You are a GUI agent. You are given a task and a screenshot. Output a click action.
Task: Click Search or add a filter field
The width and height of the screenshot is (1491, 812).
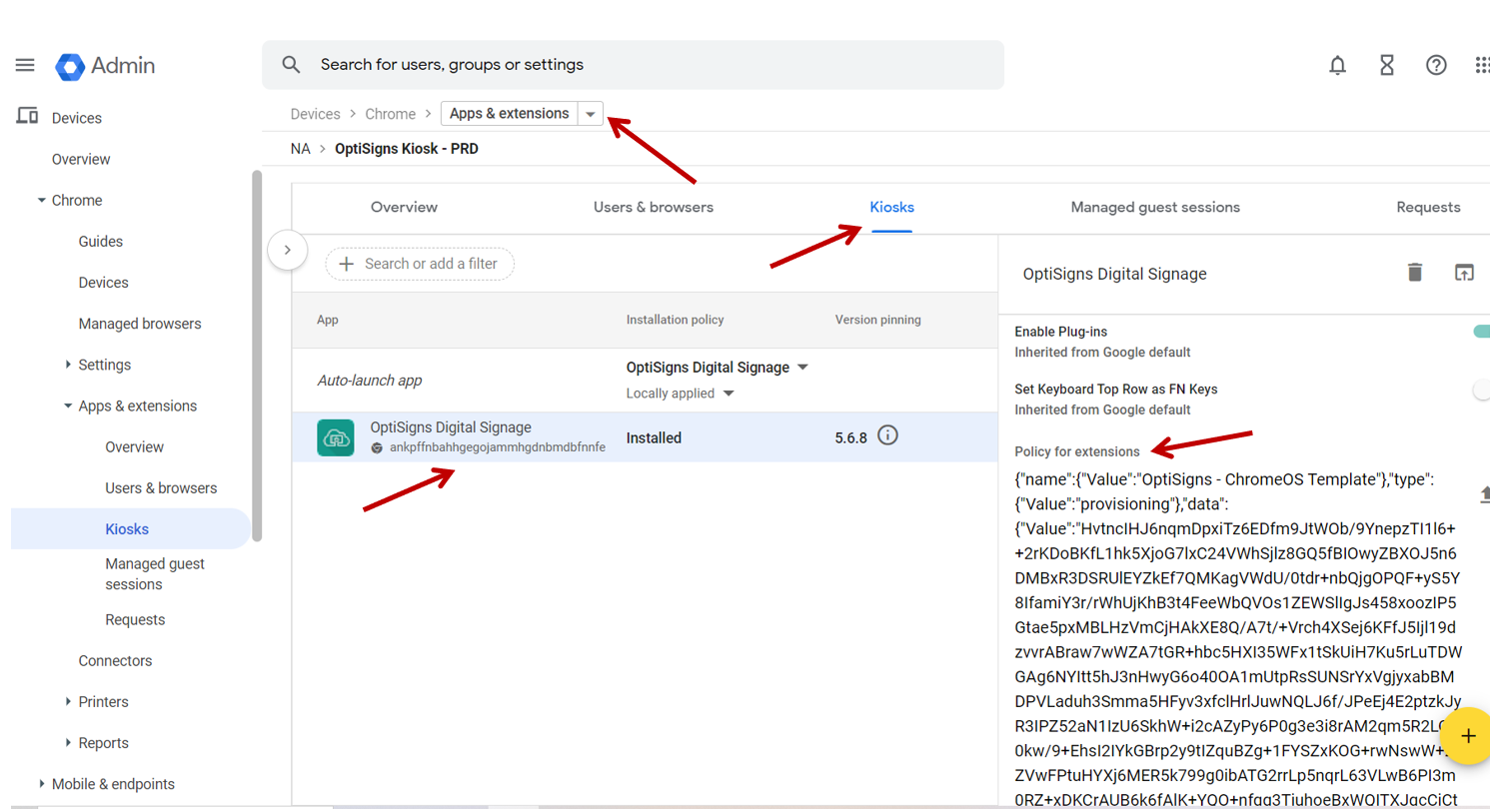[420, 264]
